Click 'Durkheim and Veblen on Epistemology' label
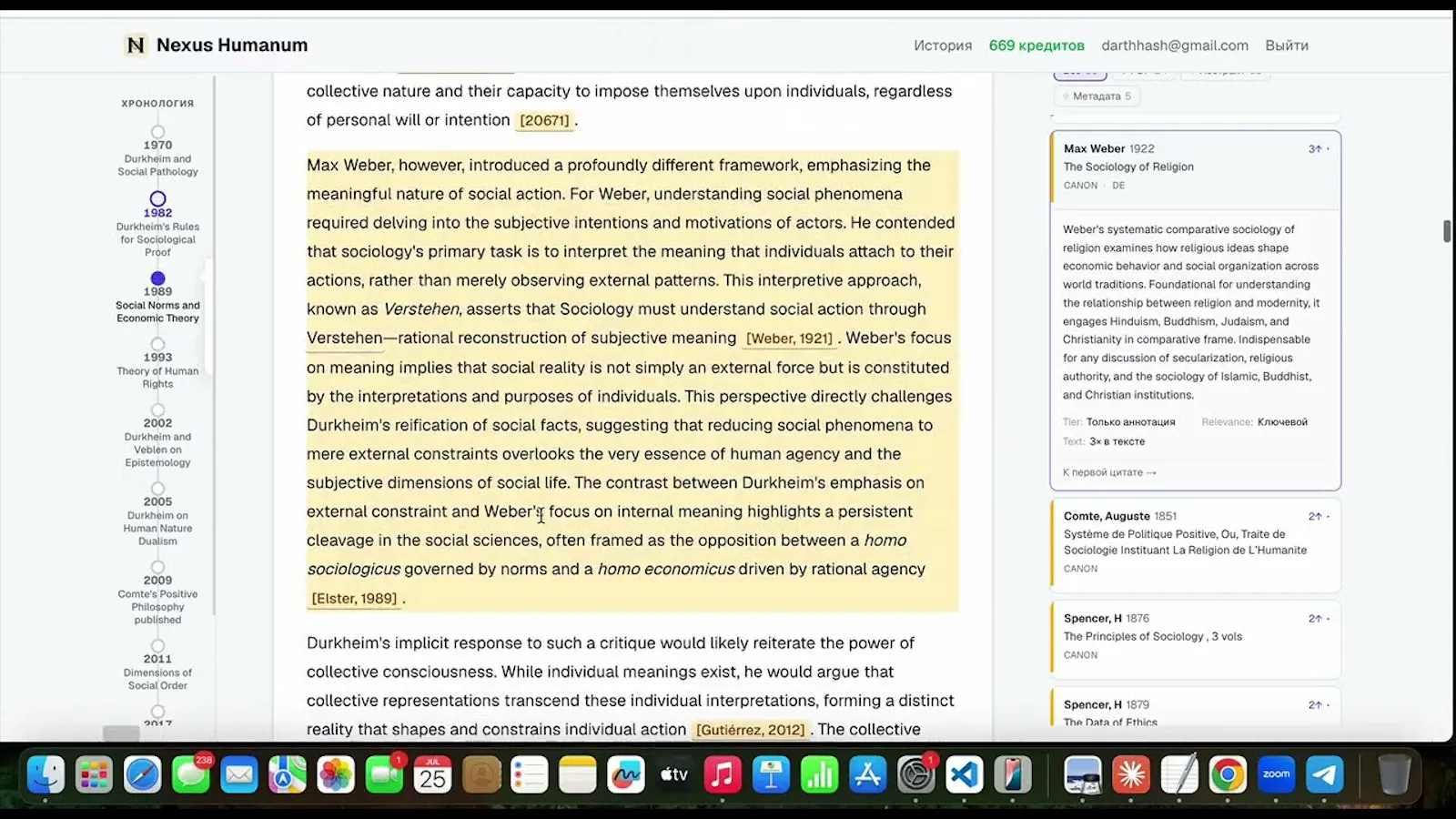The height and width of the screenshot is (819, 1456). coord(157,450)
